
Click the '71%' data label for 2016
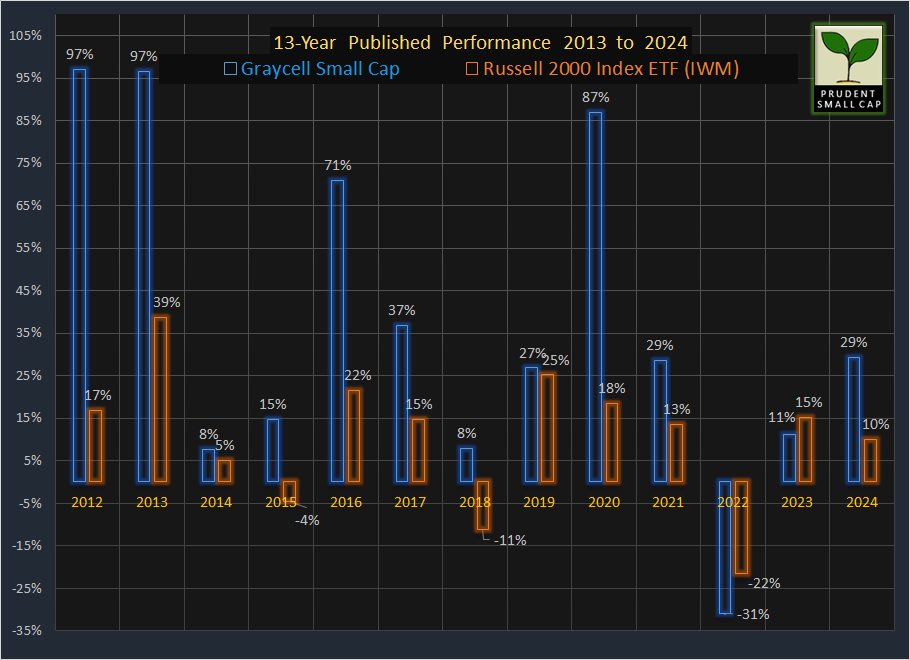pos(338,165)
